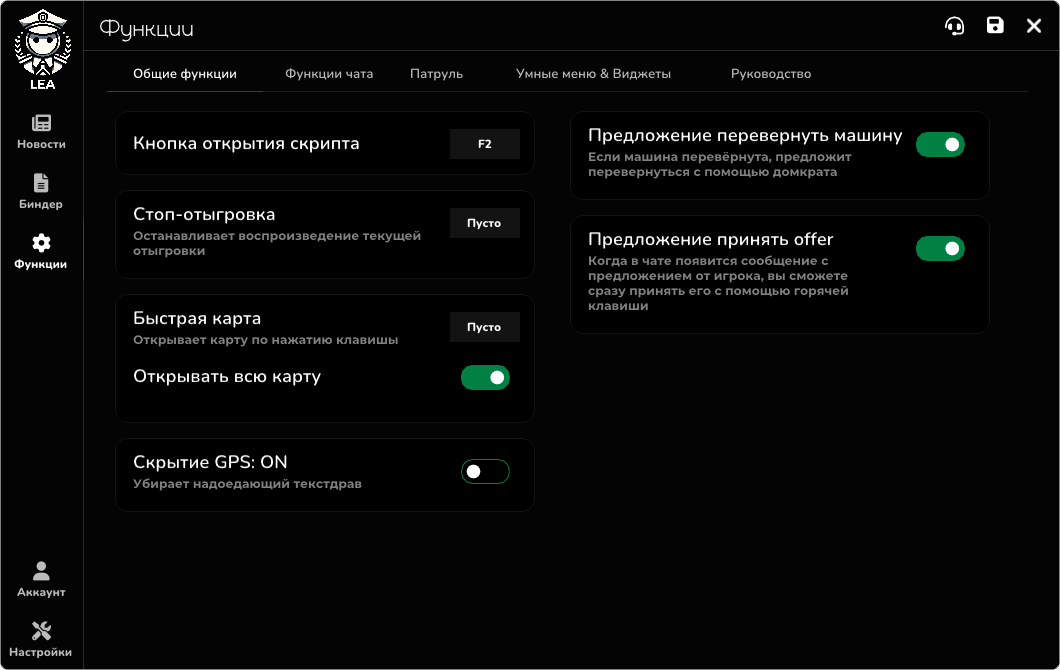Click the Функции page title
Screen dimensions: 1060x670
(147, 29)
